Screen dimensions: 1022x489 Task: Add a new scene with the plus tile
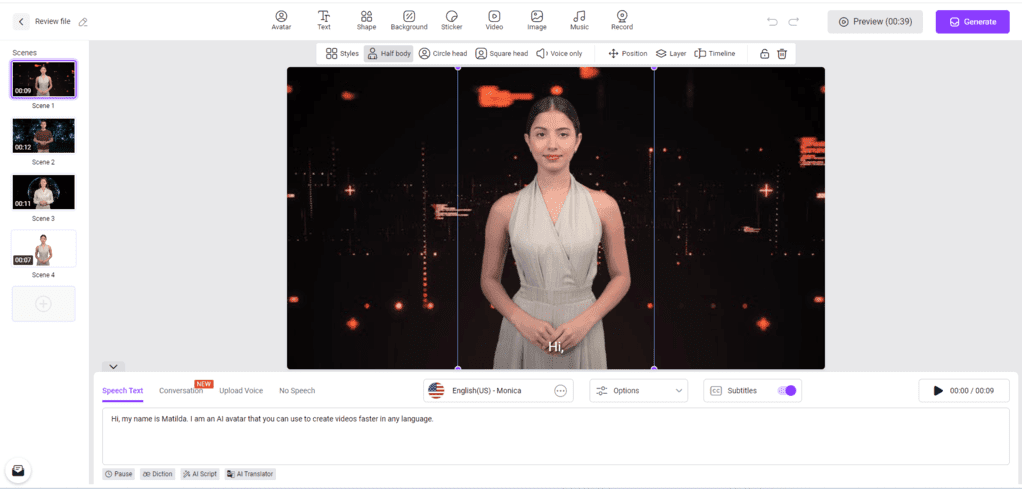click(44, 304)
